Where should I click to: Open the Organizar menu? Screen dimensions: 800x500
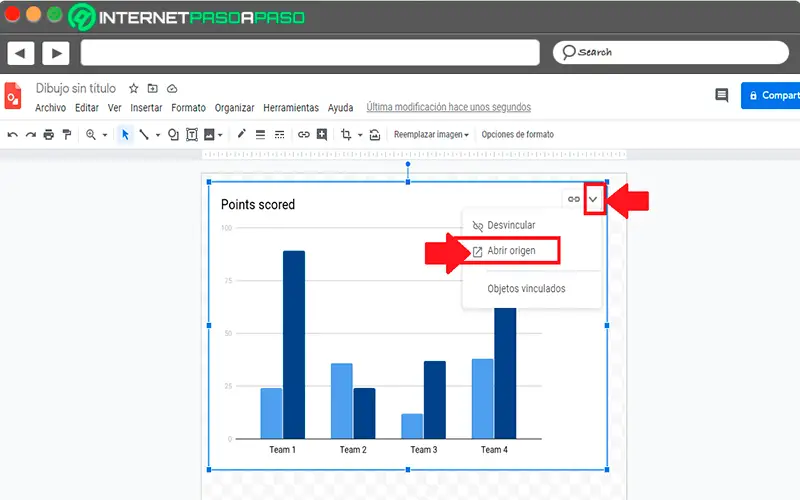pyautogui.click(x=234, y=108)
